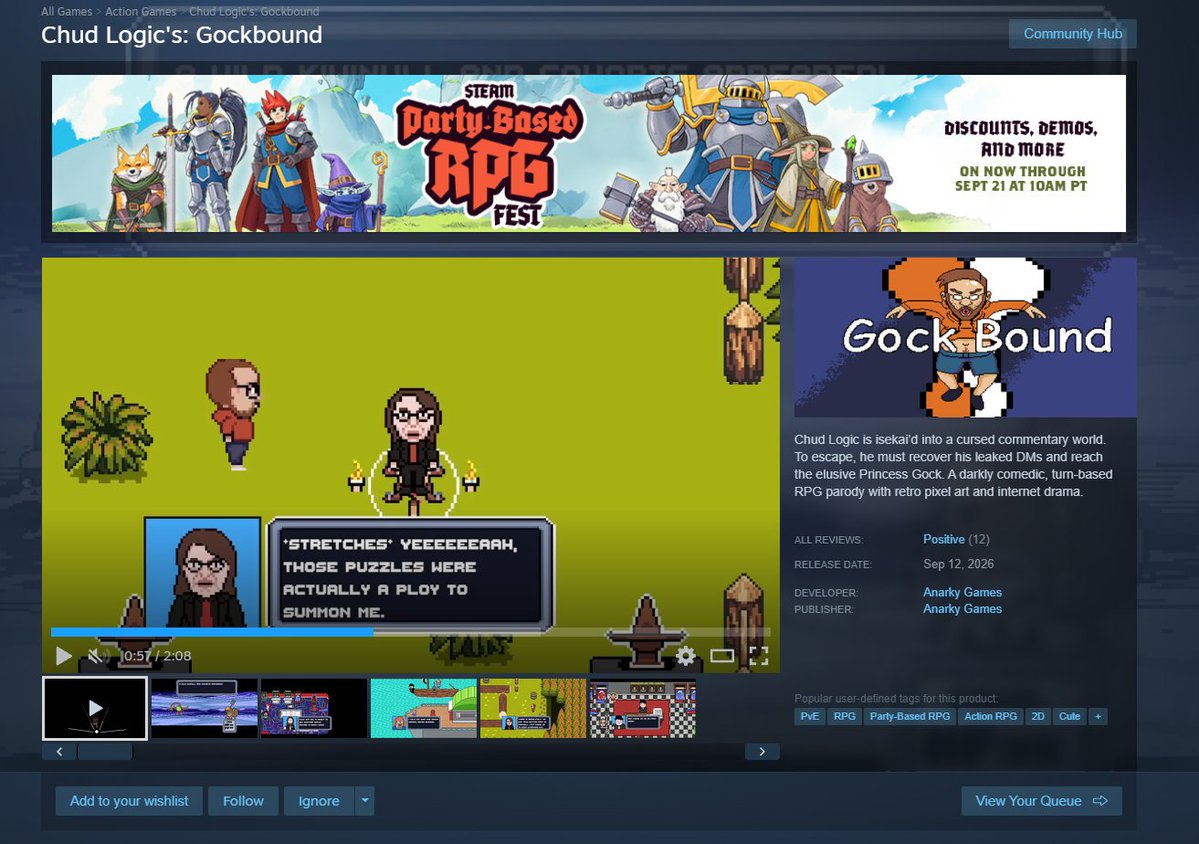
Task: Select the Action RPG tag
Action: click(x=990, y=716)
